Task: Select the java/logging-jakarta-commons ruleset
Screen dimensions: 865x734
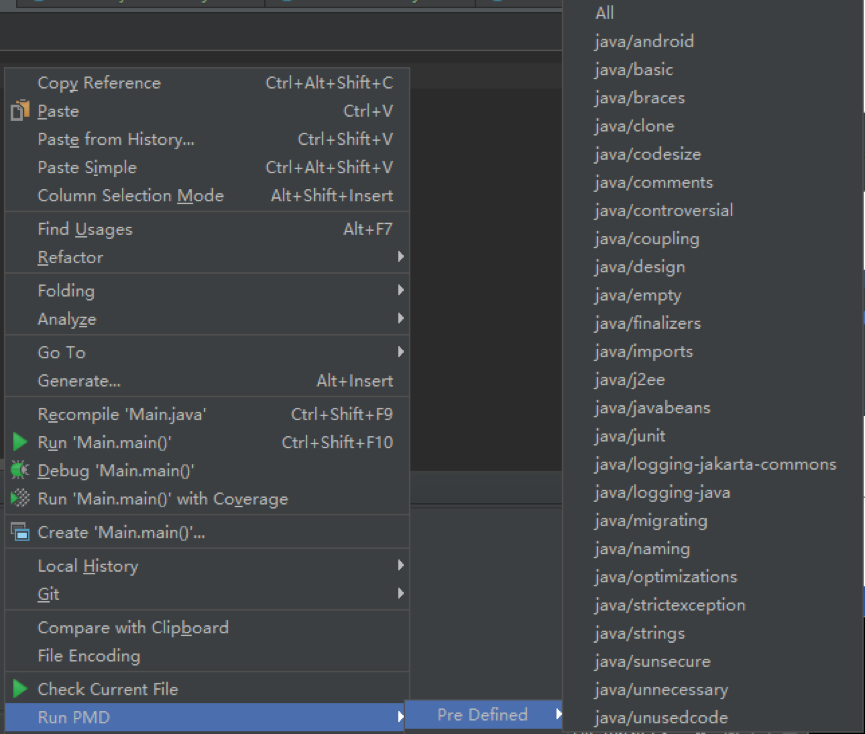Action: pos(713,464)
